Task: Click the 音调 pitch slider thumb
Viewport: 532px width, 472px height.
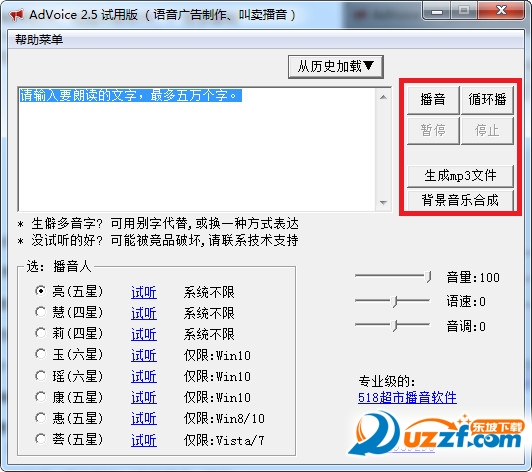Action: 394,326
